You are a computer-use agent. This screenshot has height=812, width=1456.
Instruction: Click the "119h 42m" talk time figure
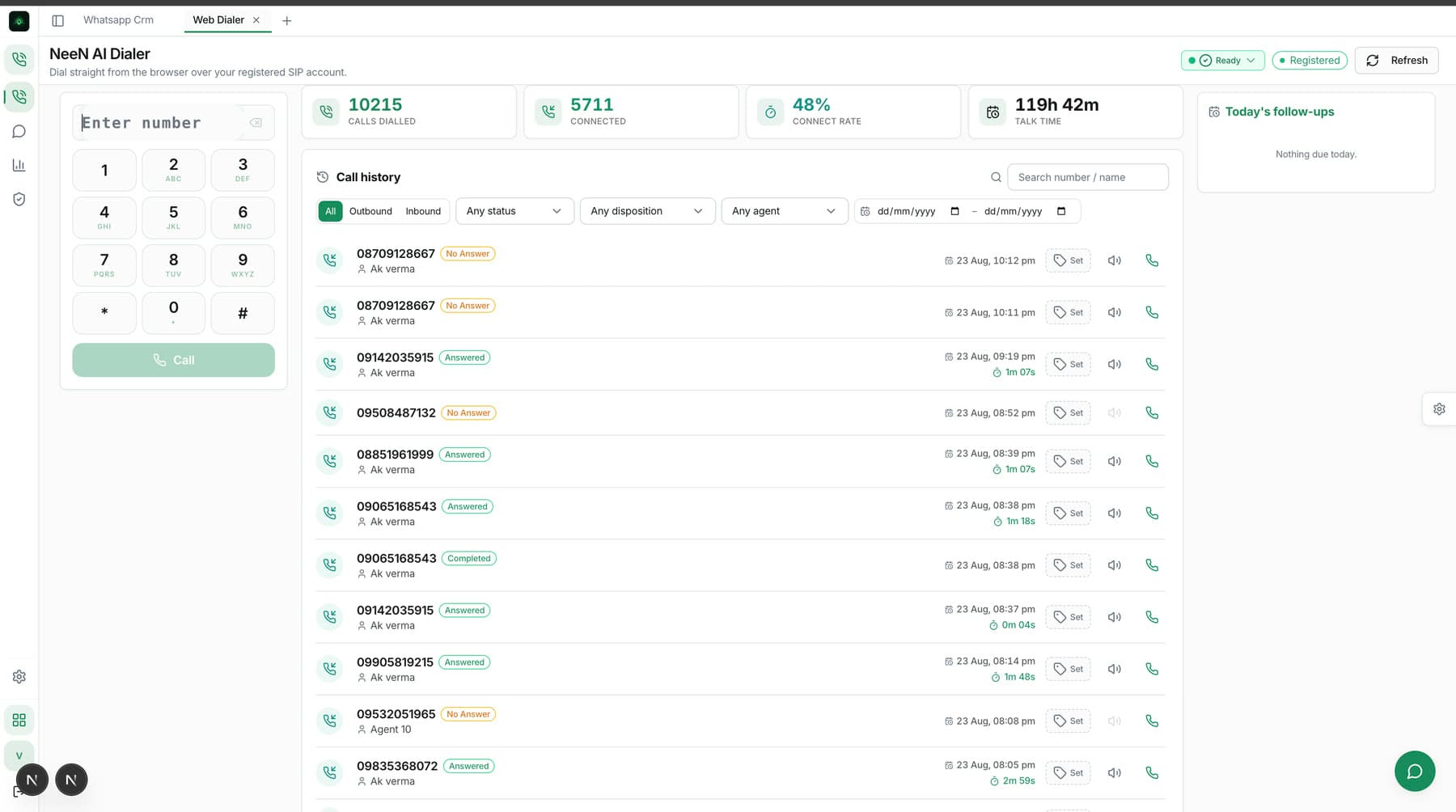coord(1056,104)
